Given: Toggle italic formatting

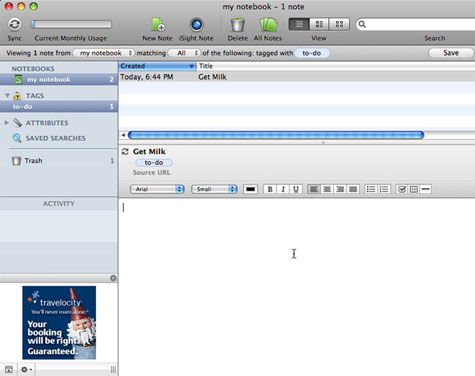Looking at the screenshot, I should 283,189.
